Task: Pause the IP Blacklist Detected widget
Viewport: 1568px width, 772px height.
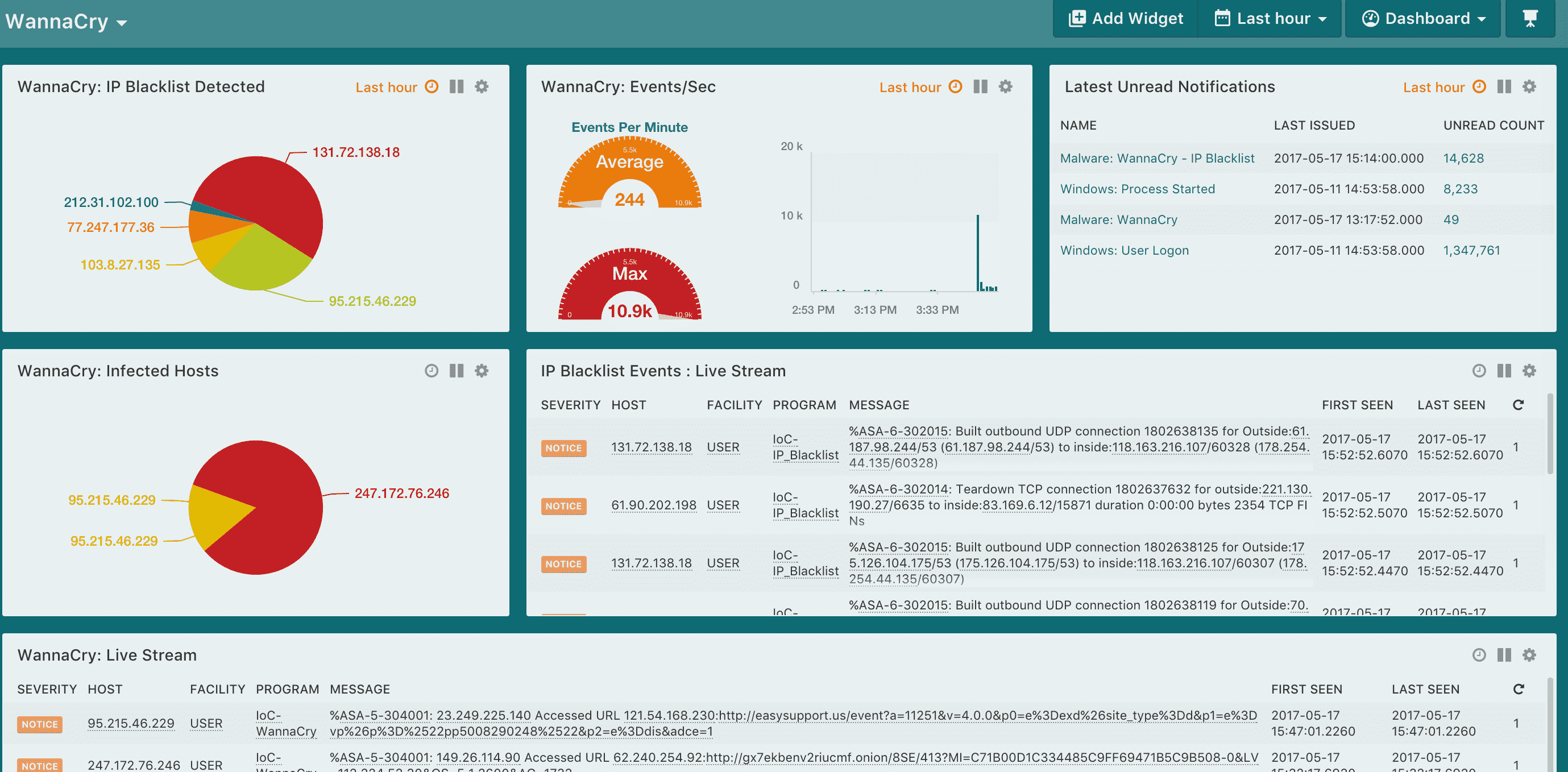Action: (x=457, y=86)
